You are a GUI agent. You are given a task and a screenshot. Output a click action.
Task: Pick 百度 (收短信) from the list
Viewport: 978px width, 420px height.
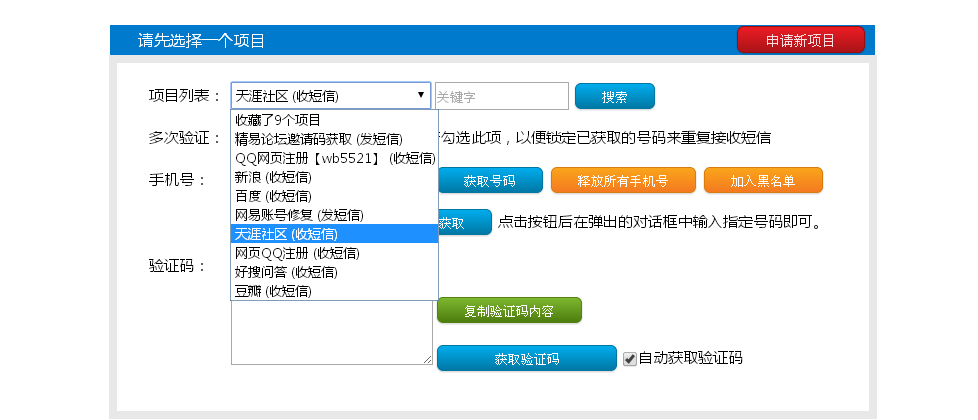(334, 196)
